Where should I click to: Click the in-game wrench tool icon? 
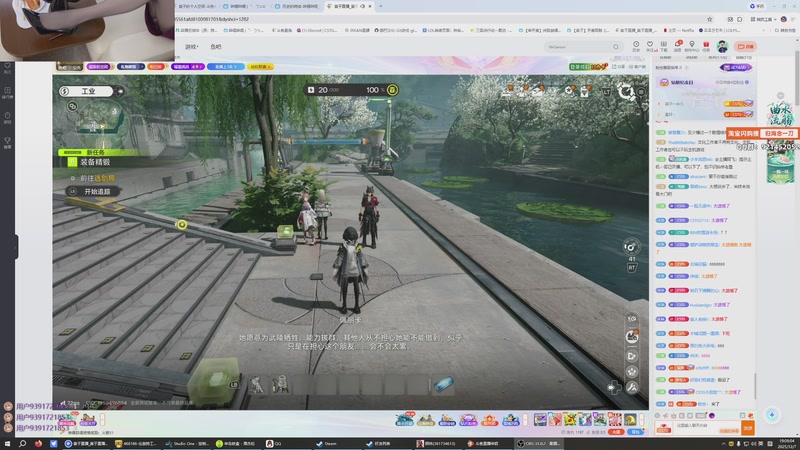tap(632, 387)
